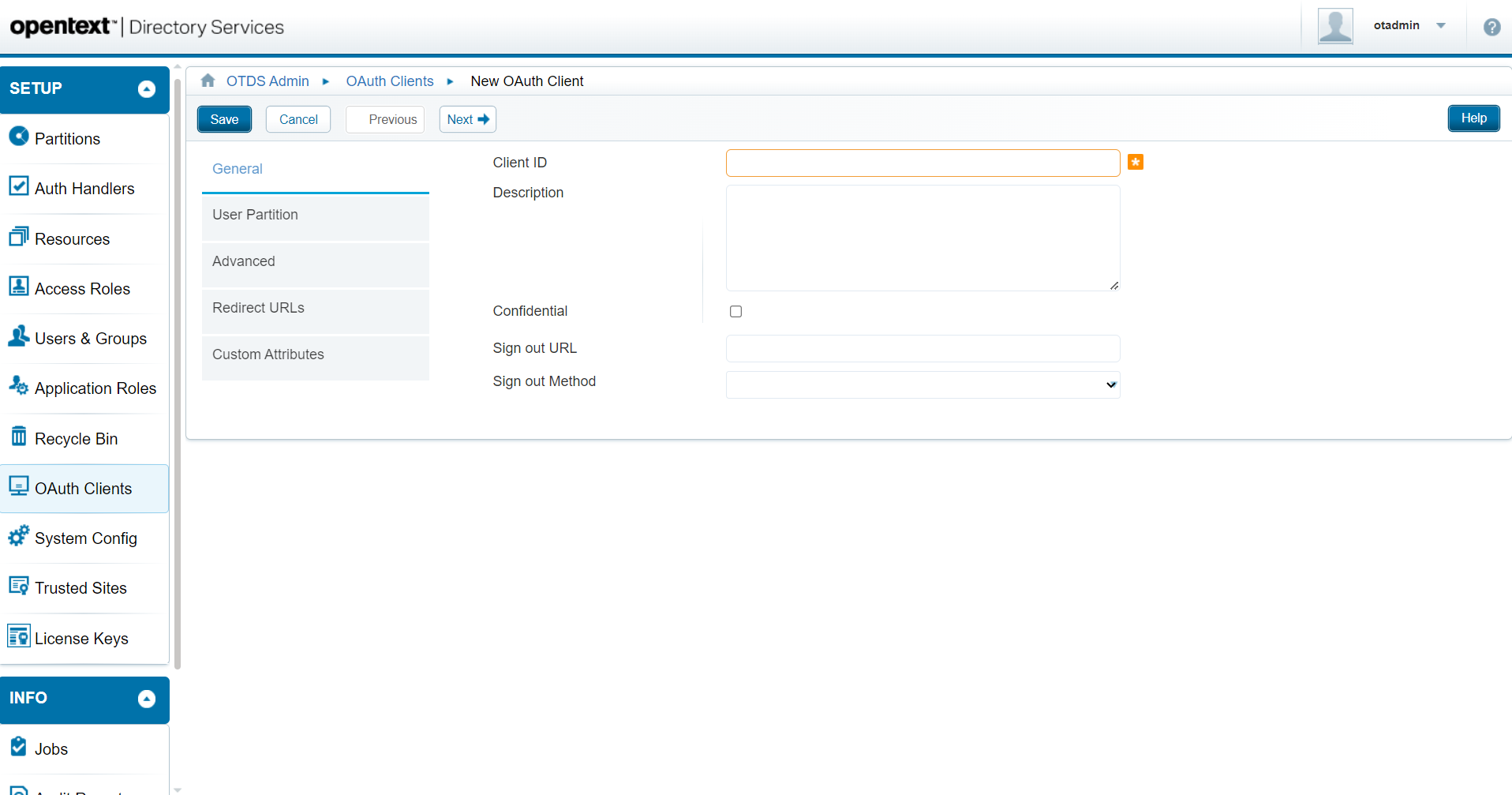Image resolution: width=1512 pixels, height=795 pixels.
Task: Collapse the INFO sidebar section
Action: coord(147,699)
